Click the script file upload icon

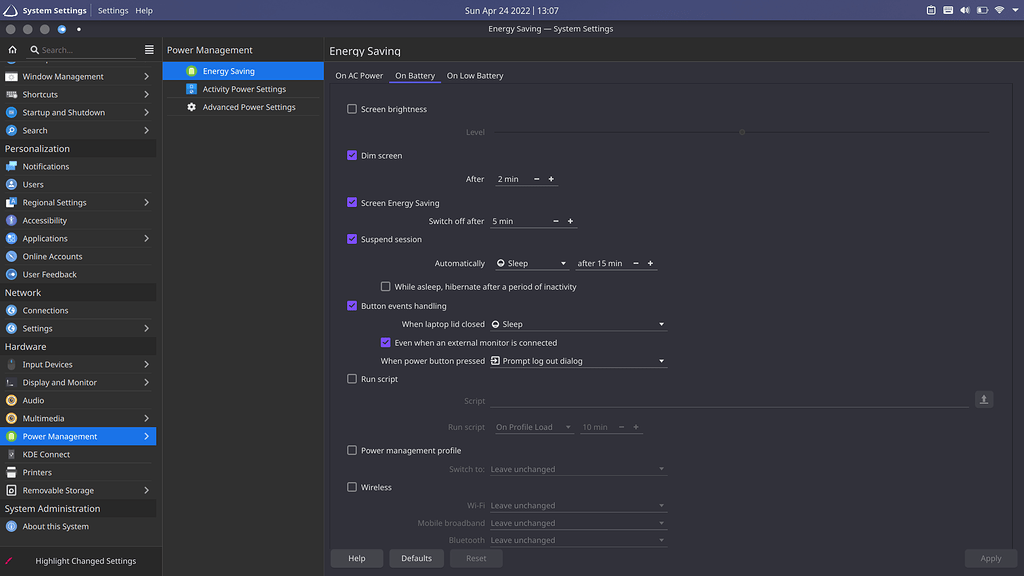tap(984, 400)
